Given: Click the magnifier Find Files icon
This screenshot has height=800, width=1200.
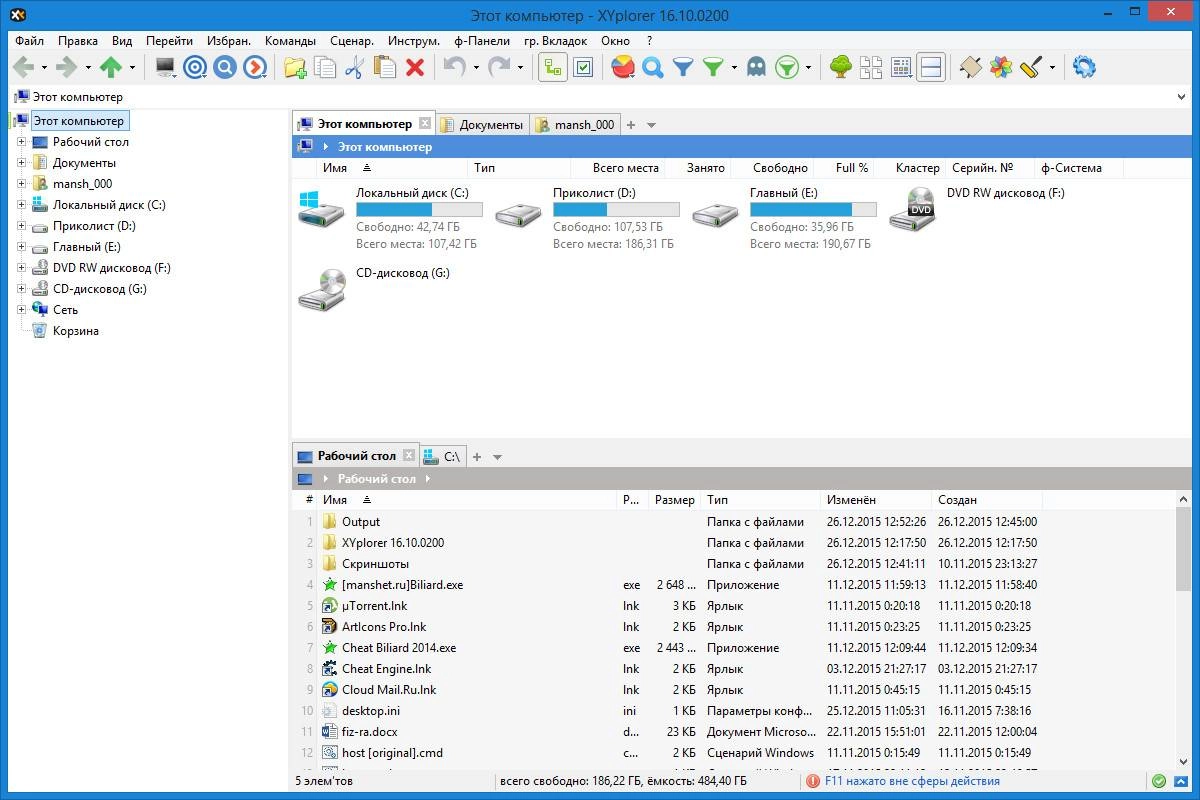Looking at the screenshot, I should pos(653,67).
